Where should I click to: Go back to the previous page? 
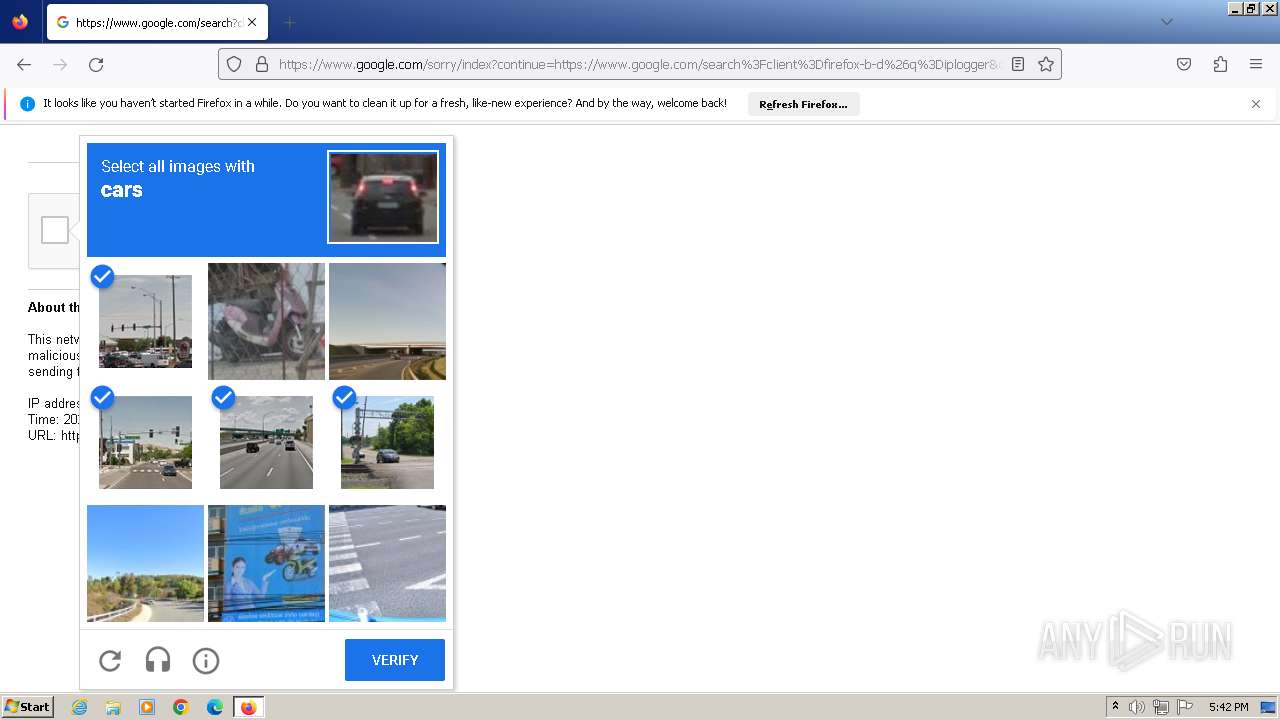click(x=24, y=64)
